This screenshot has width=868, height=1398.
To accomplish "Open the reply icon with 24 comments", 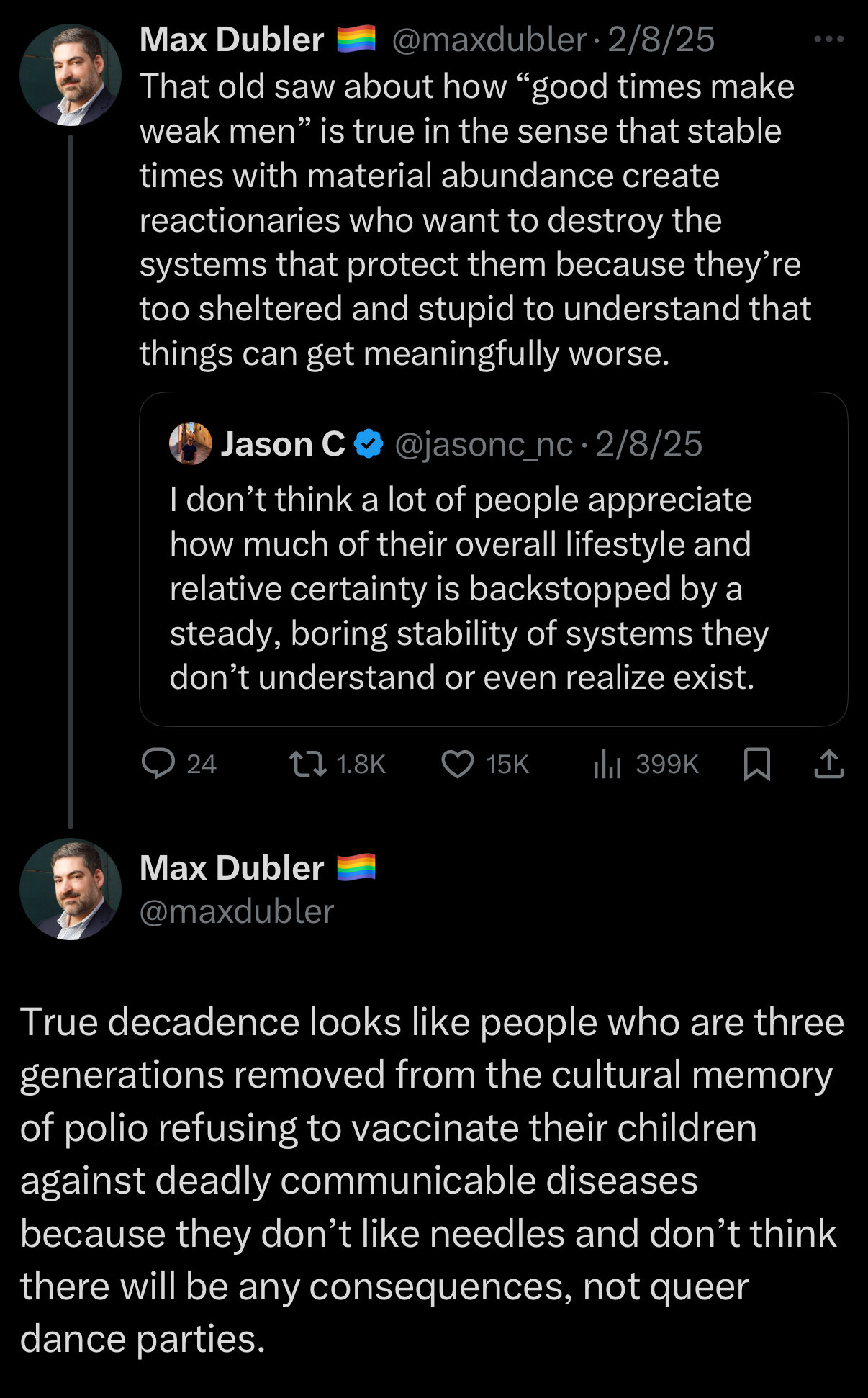I will pos(158,764).
